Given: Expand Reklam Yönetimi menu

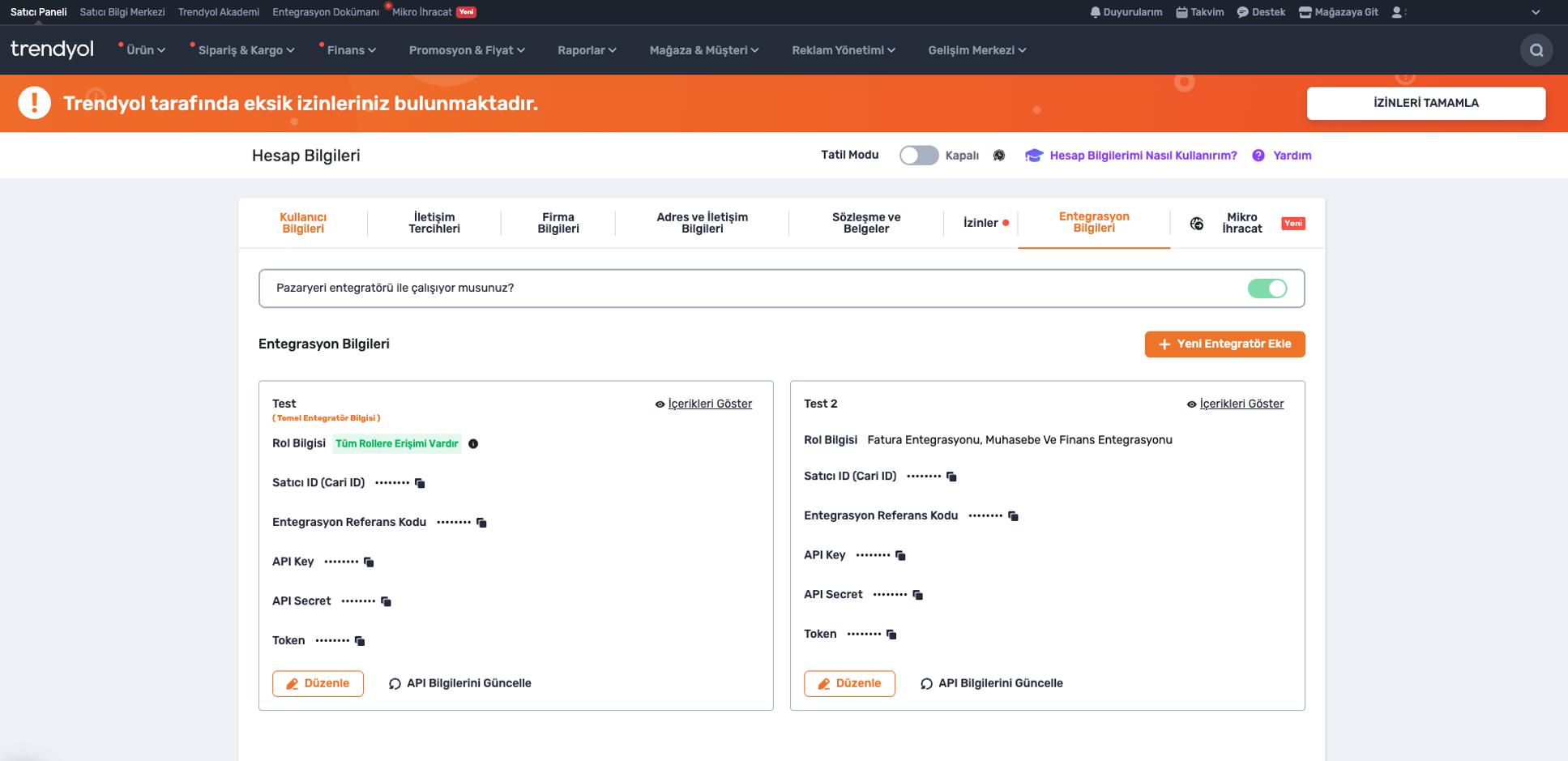Looking at the screenshot, I should click(x=844, y=50).
